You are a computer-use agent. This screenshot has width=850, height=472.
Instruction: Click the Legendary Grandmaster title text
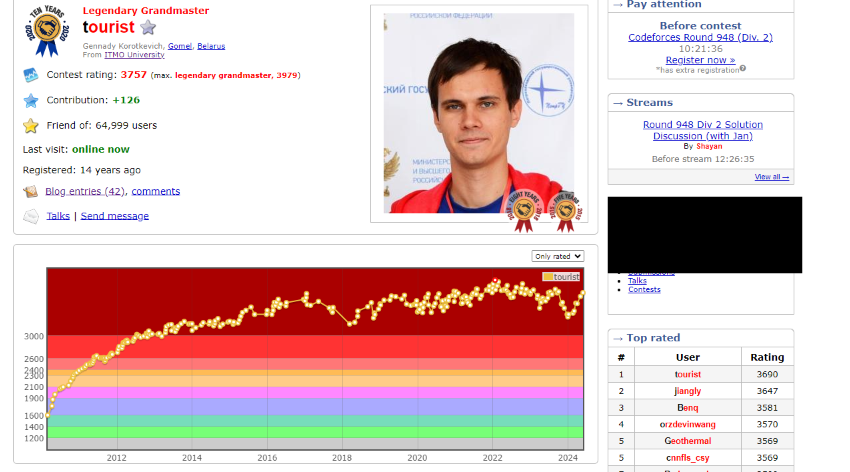point(146,10)
